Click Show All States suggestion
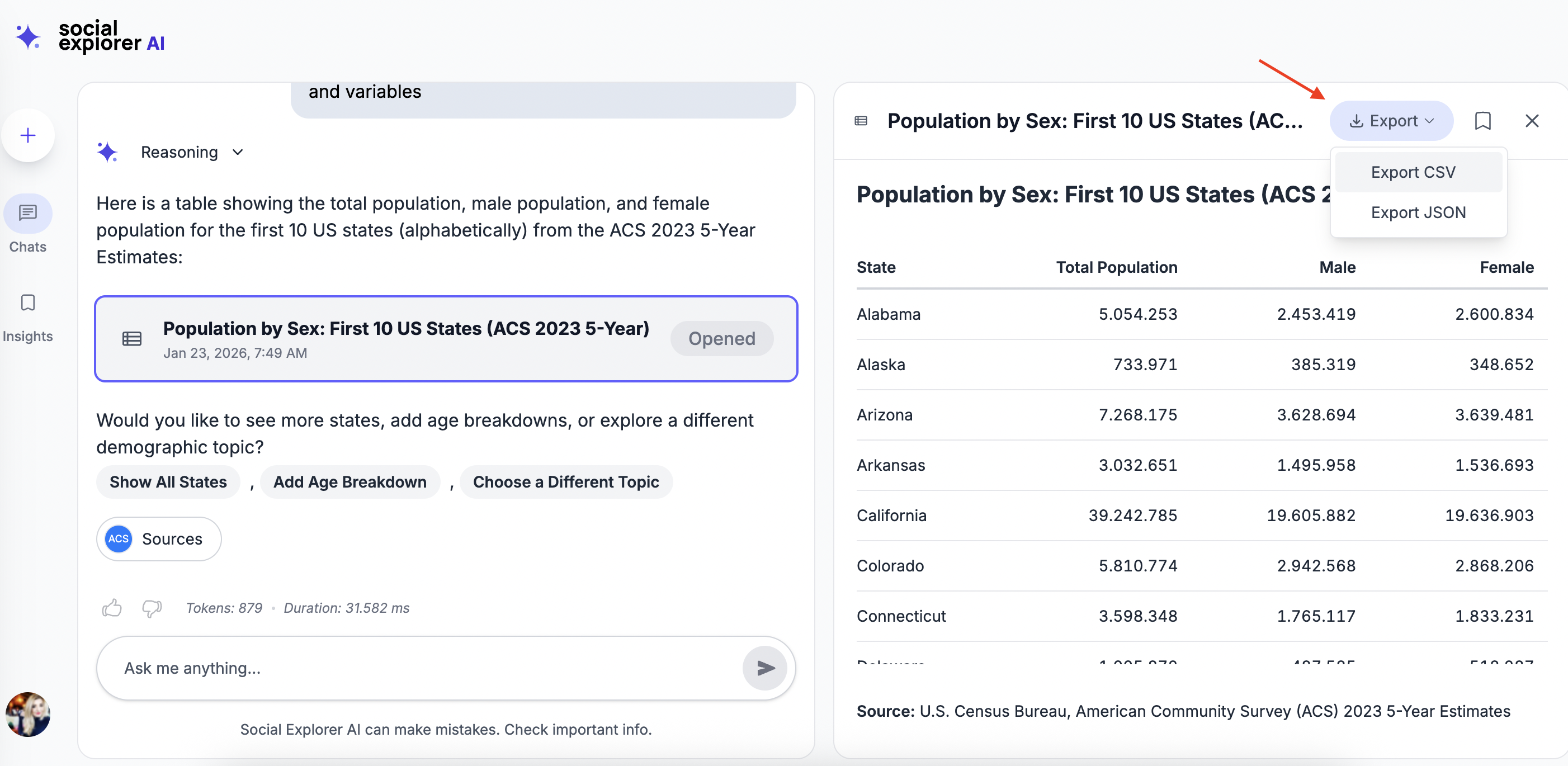This screenshot has width=1568, height=766. coord(168,482)
